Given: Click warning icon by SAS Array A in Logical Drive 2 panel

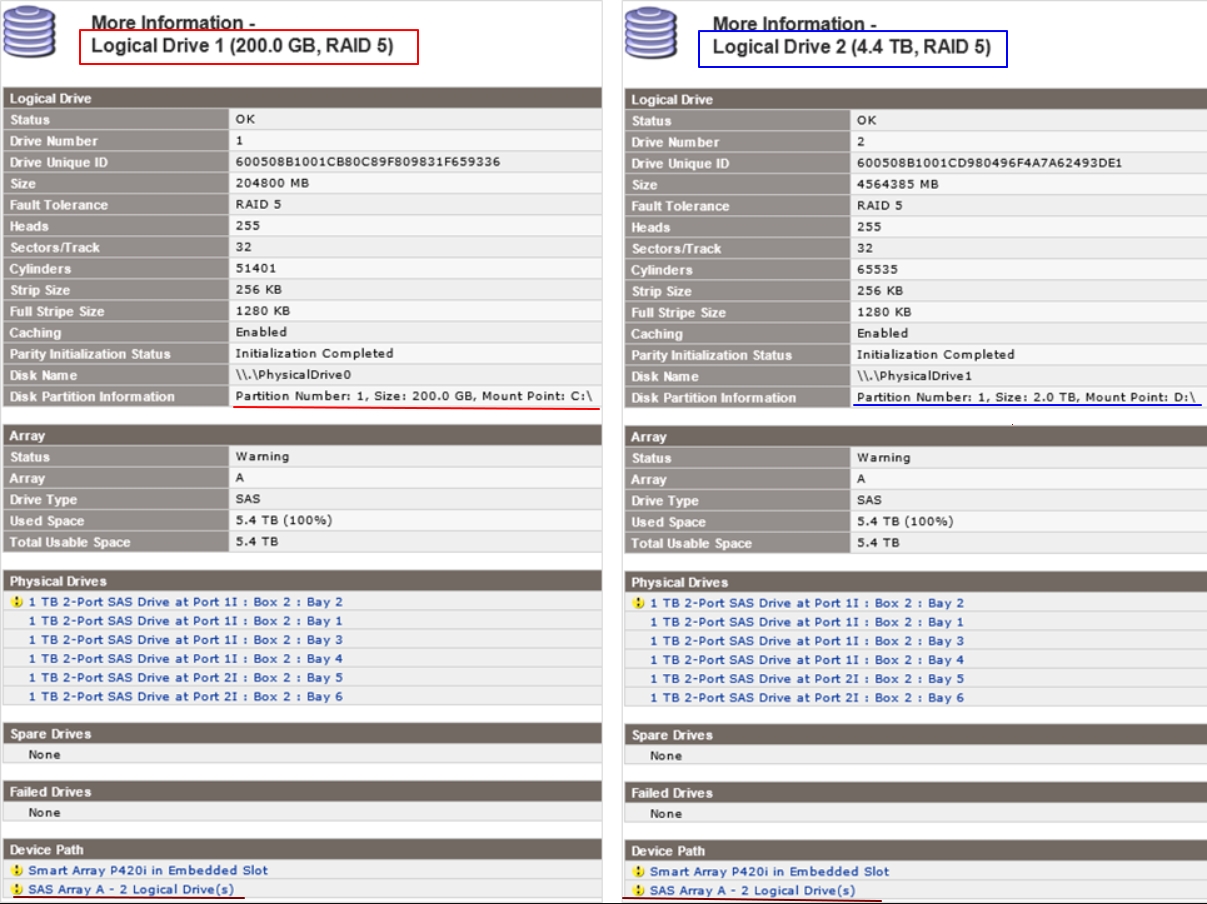Looking at the screenshot, I should pos(639,890).
